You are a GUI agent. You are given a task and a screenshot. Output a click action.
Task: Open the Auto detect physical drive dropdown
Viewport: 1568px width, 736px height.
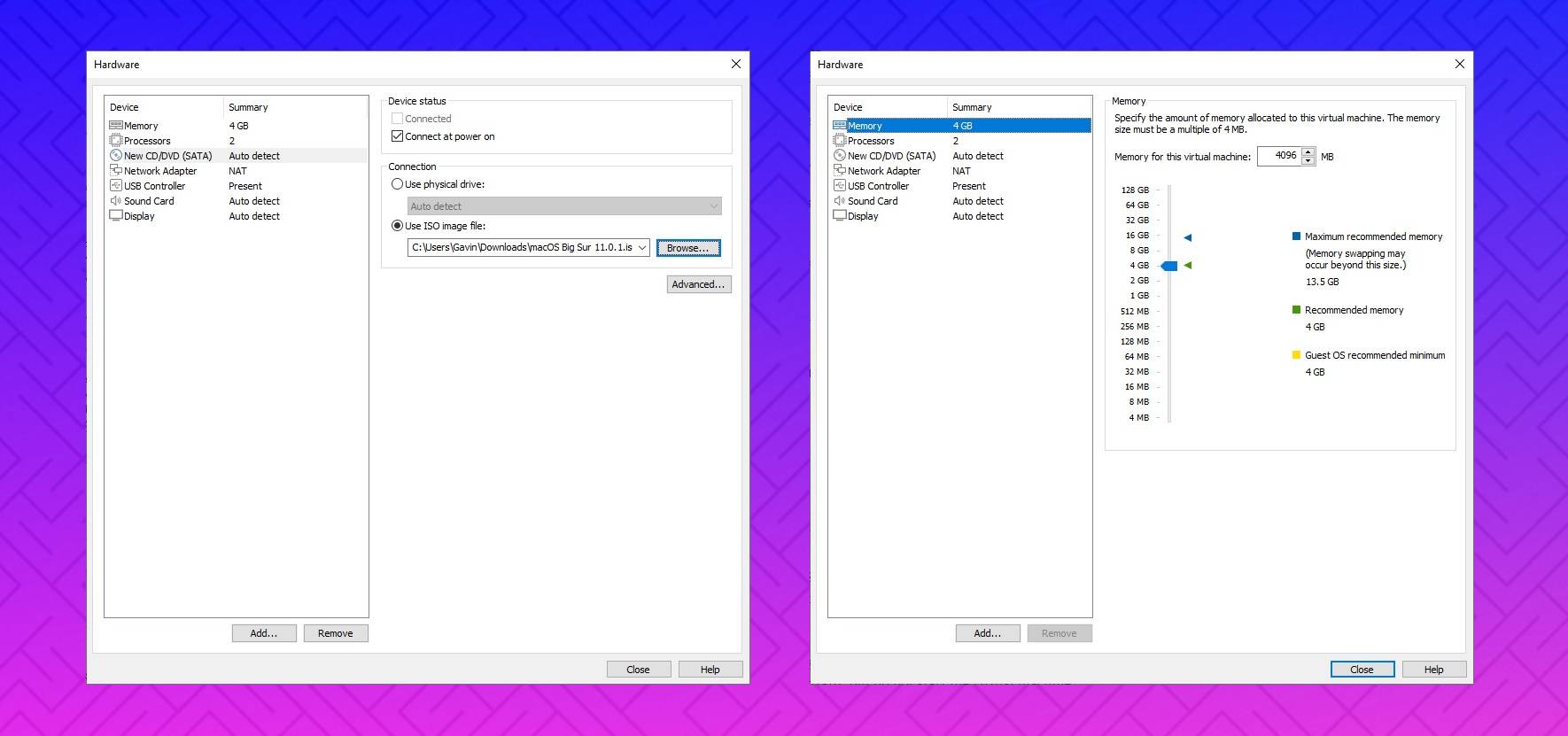point(564,206)
